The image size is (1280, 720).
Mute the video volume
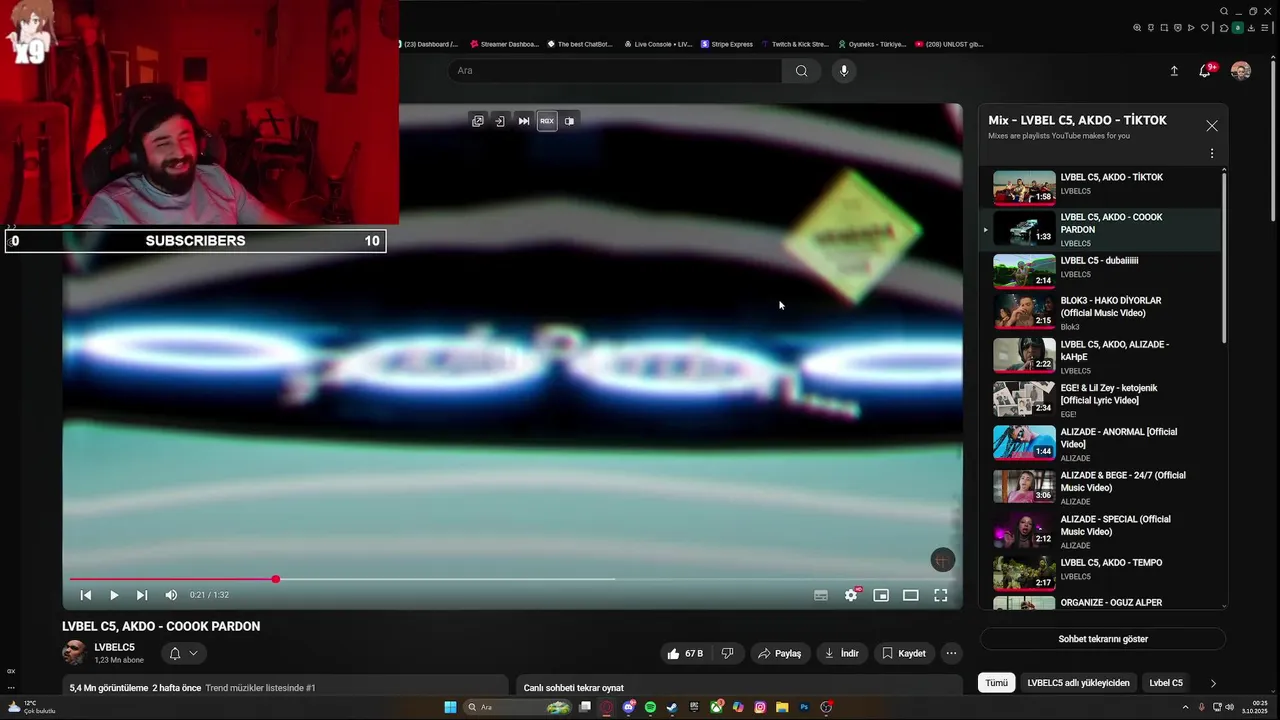point(171,595)
